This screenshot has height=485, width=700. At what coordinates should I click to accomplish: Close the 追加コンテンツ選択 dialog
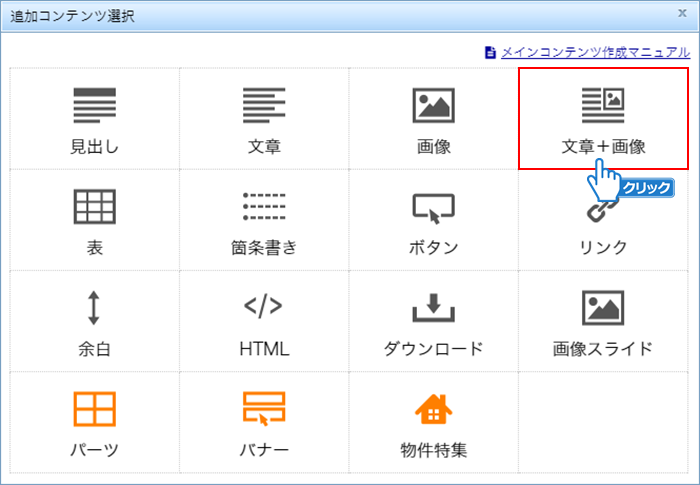682,13
